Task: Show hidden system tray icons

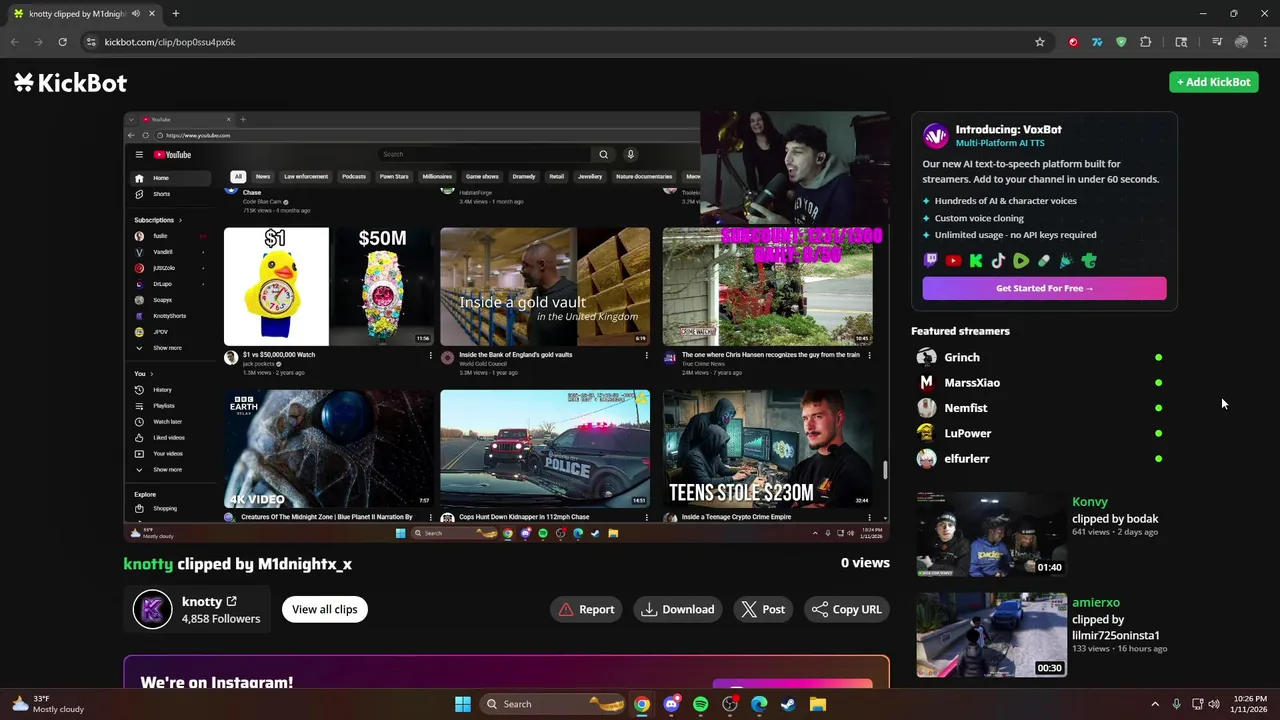Action: pyautogui.click(x=1155, y=704)
